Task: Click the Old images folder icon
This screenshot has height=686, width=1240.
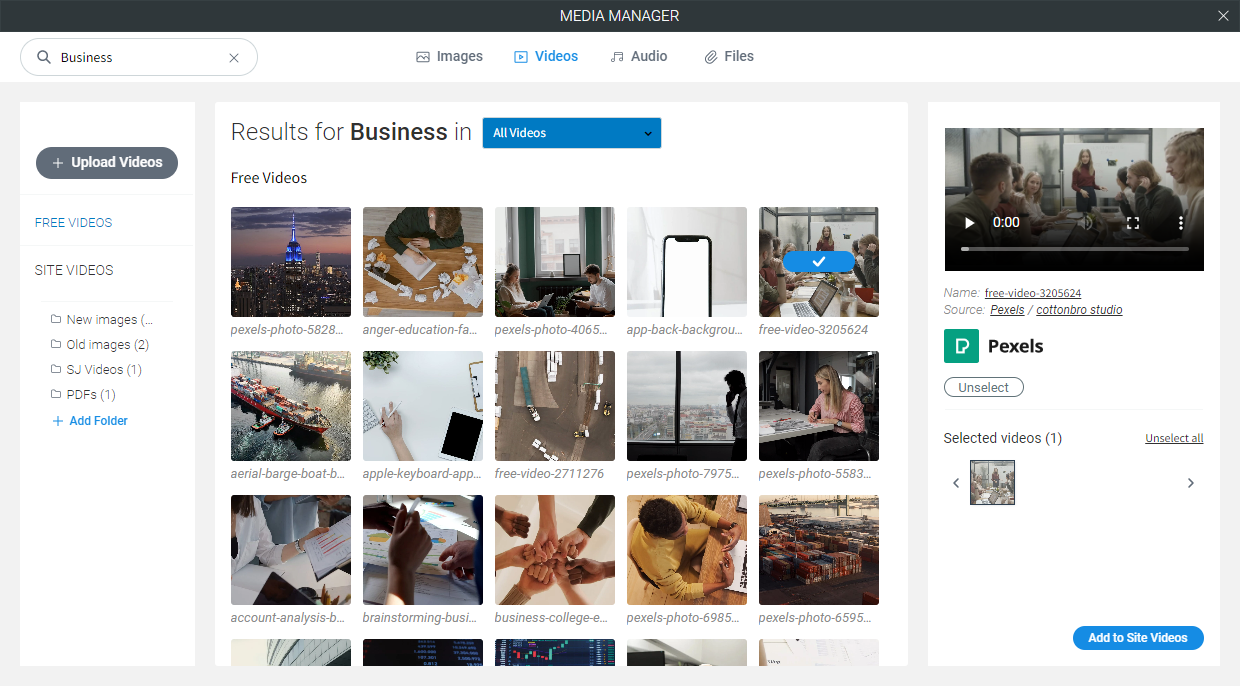Action: click(x=56, y=344)
